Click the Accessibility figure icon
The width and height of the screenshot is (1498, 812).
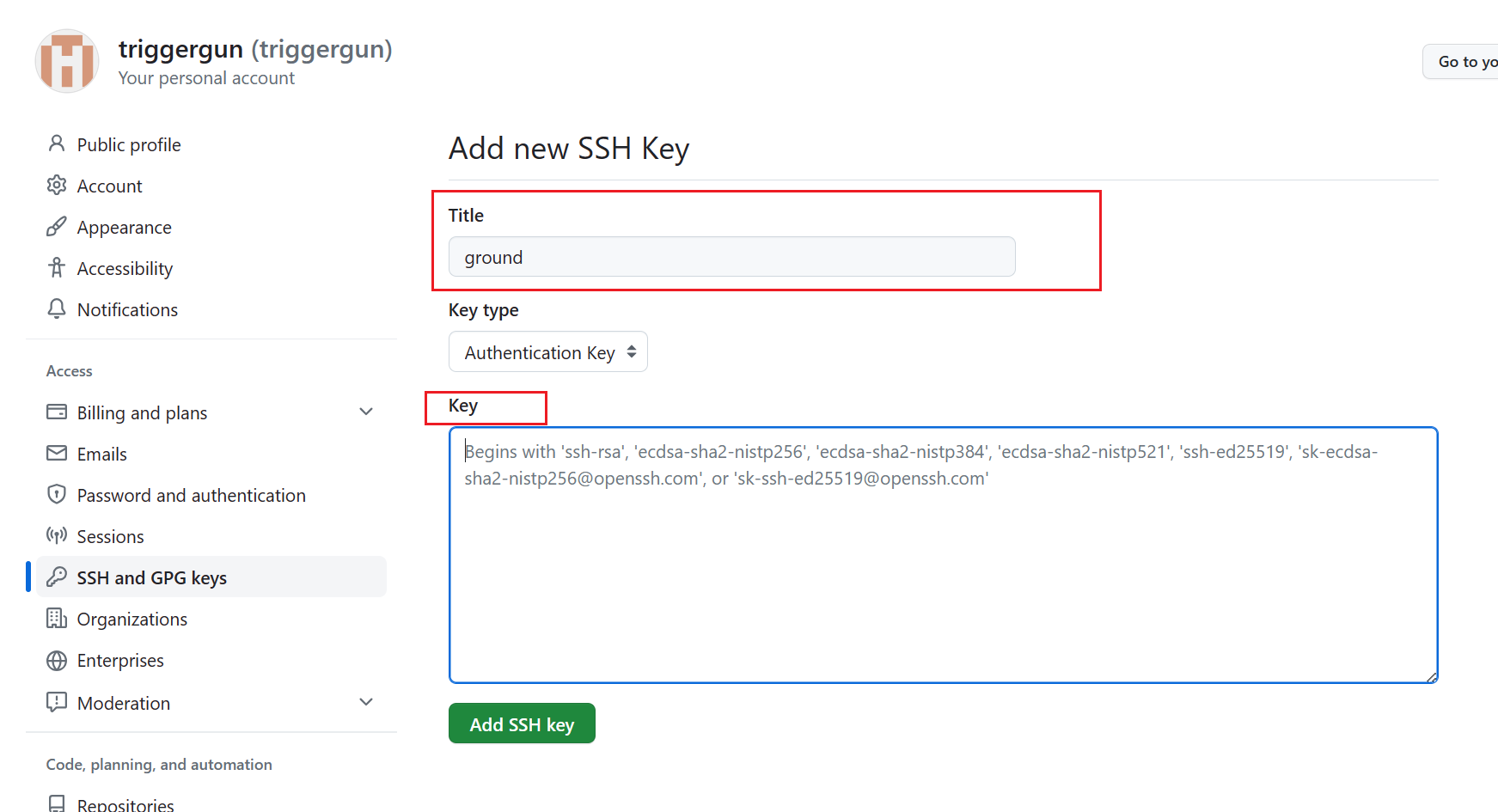57,268
